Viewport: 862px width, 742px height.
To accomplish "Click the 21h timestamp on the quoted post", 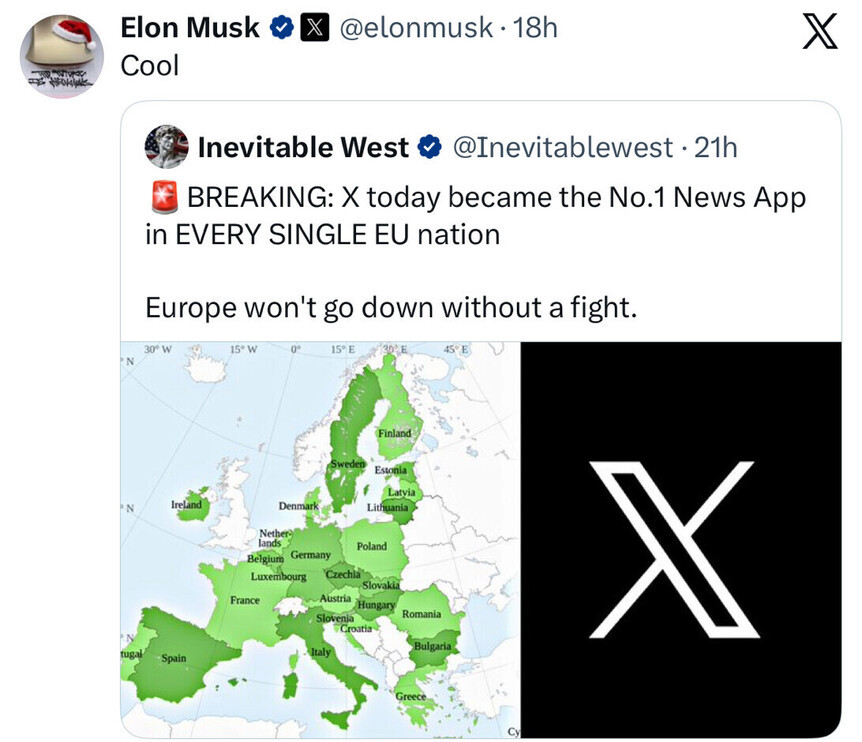I will pos(716,148).
